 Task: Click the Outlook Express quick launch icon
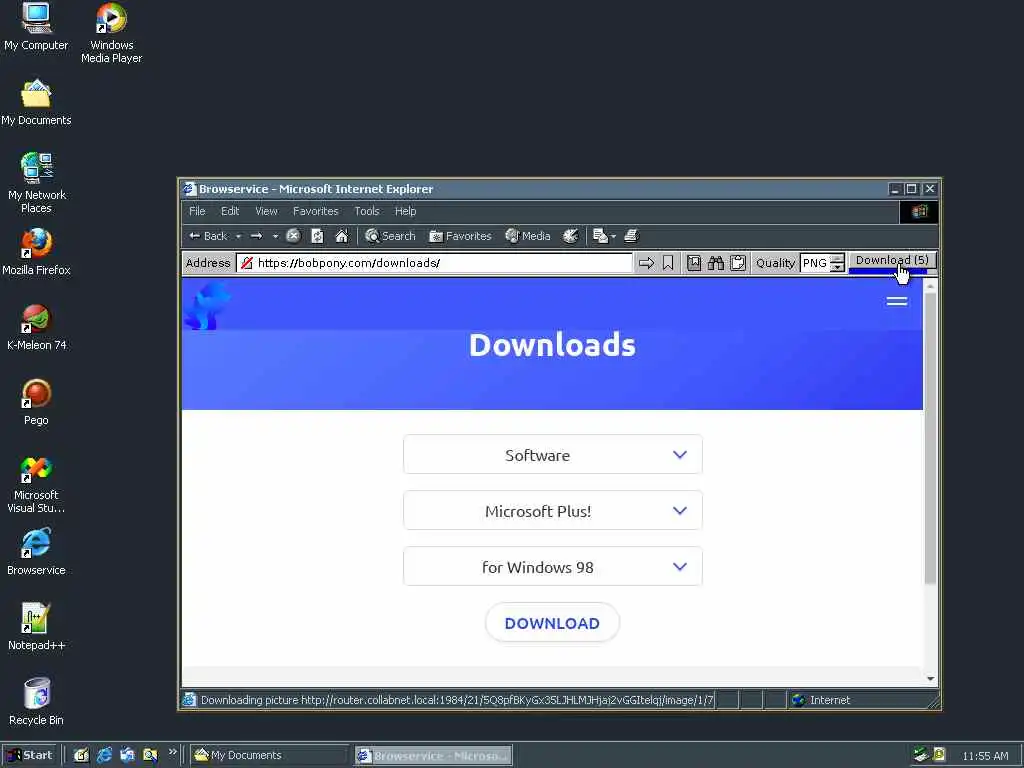tap(127, 755)
